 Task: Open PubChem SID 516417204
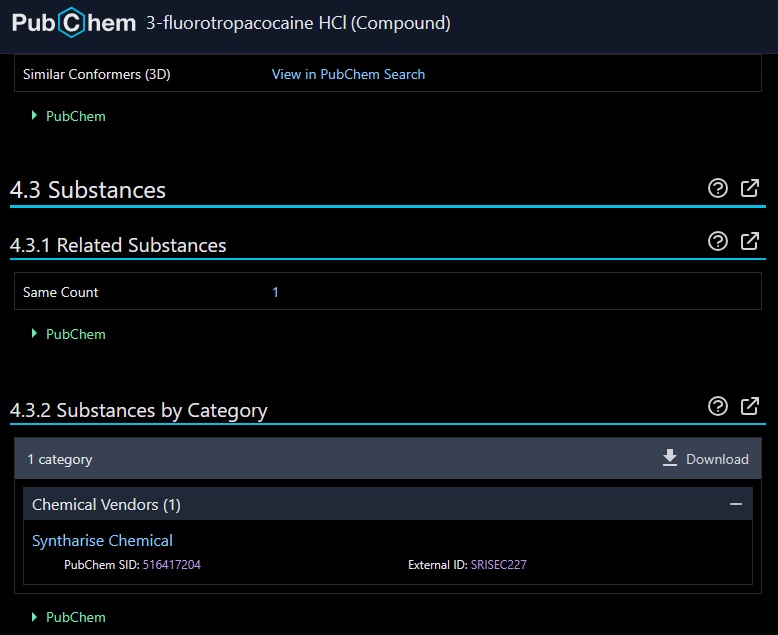(x=172, y=565)
